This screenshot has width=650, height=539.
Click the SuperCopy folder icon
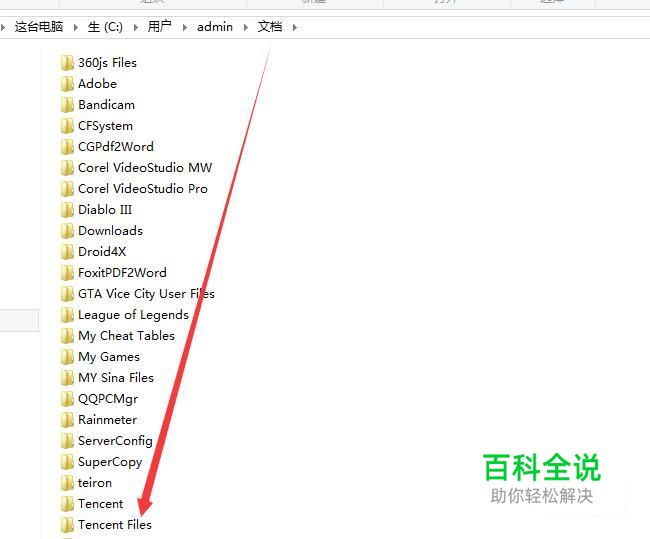click(x=67, y=462)
